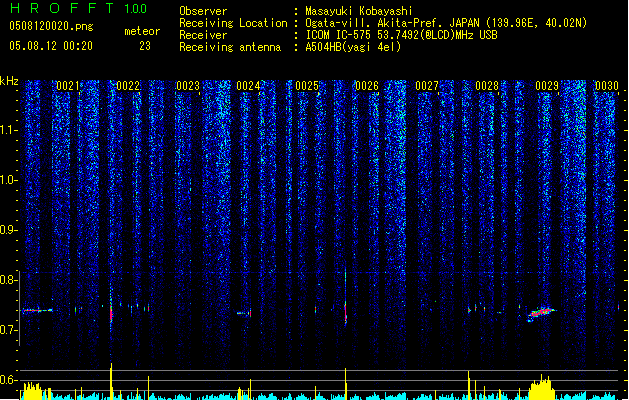The height and width of the screenshot is (400, 629).
Task: Select observer name Masayuki Kobayashi
Action: (x=359, y=11)
